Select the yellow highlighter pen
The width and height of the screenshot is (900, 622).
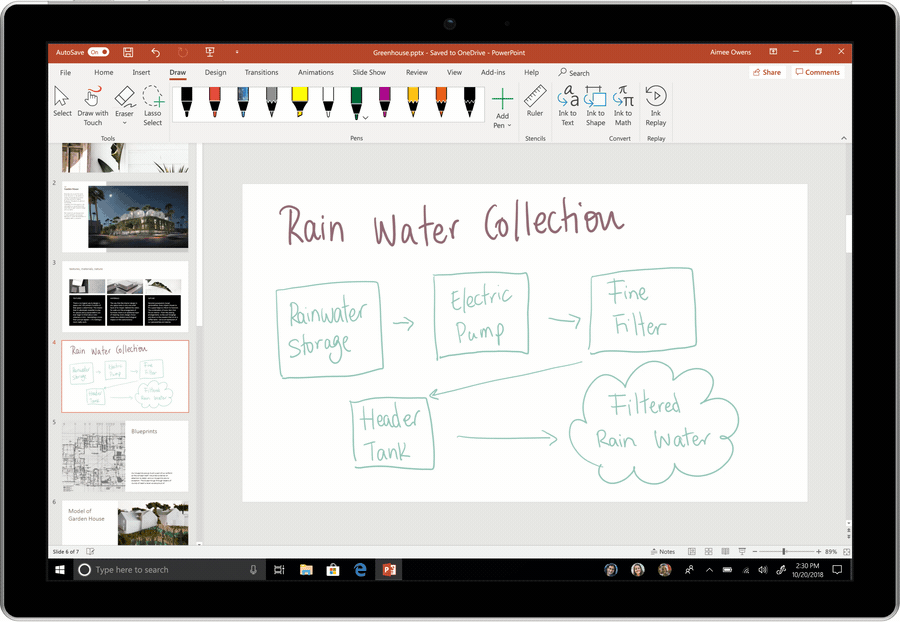coord(298,100)
